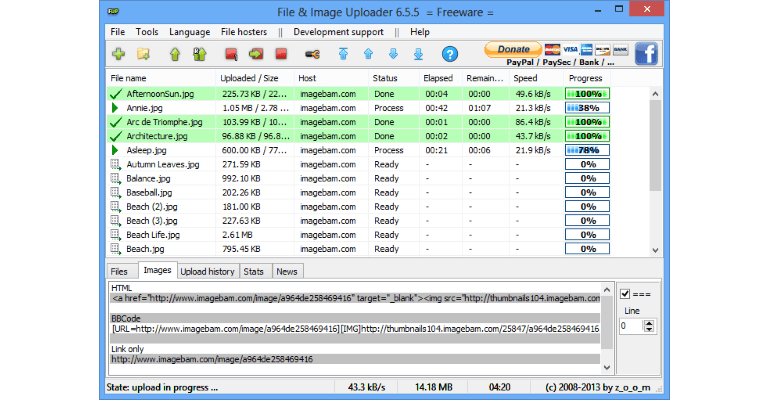Viewport: 770px width, 400px height.
Task: Open help via blue question mark icon
Action: [449, 53]
